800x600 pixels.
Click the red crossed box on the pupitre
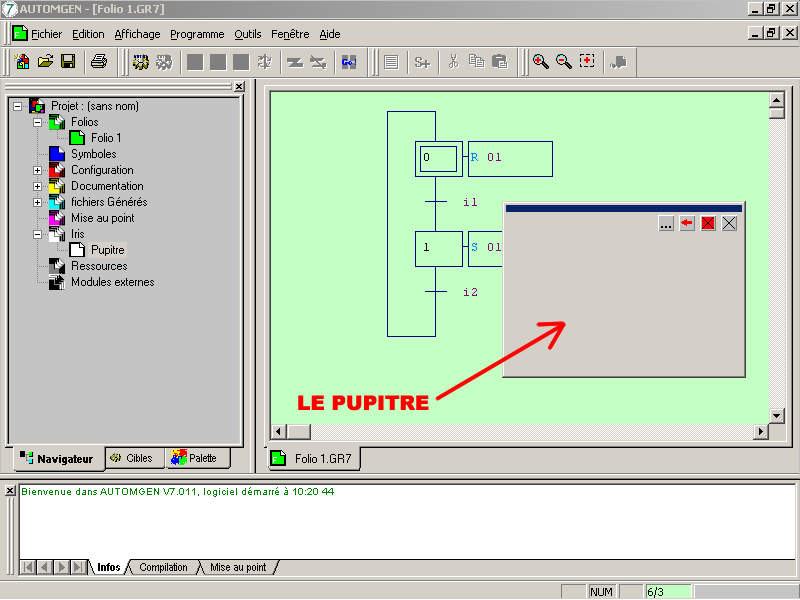(x=708, y=223)
